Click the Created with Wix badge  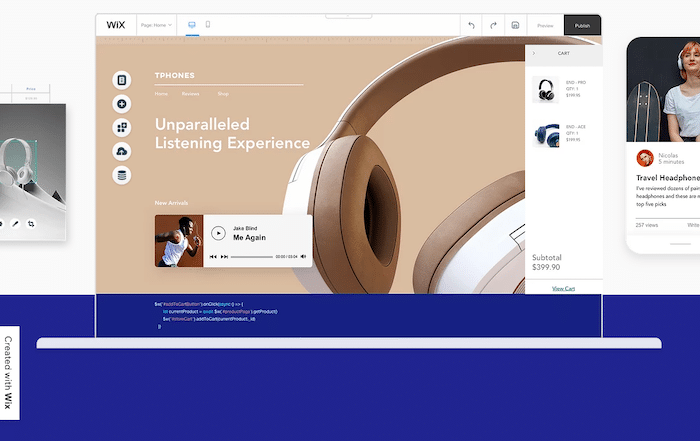tap(9, 373)
